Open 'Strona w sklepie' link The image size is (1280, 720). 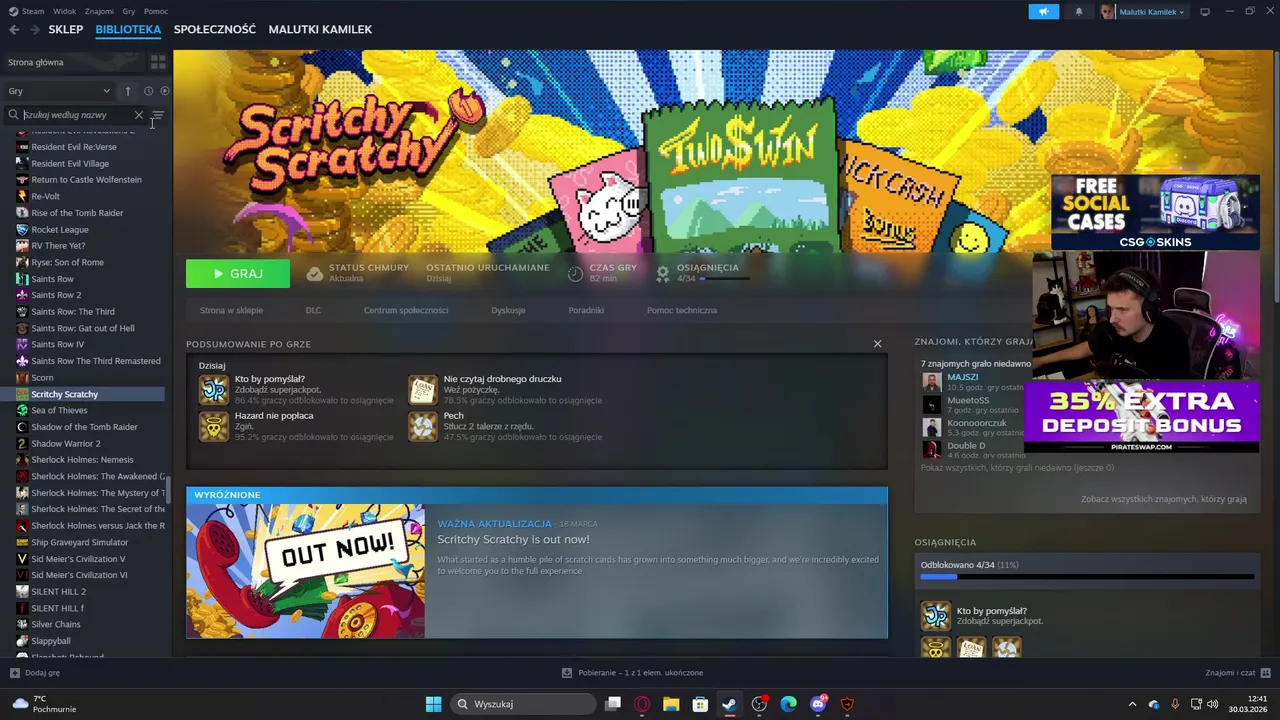click(231, 310)
